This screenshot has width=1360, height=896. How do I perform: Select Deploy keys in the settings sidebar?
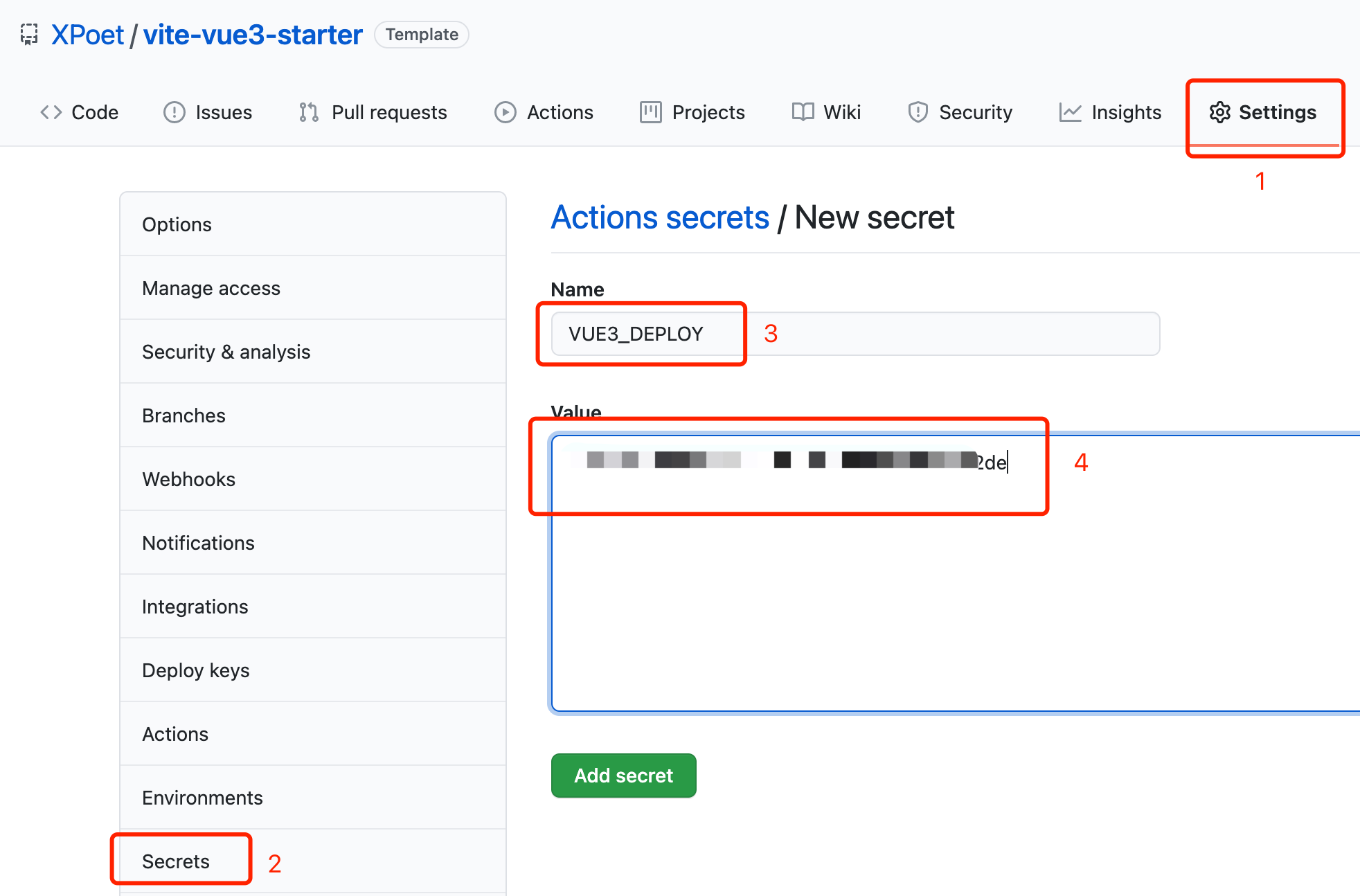[x=196, y=670]
